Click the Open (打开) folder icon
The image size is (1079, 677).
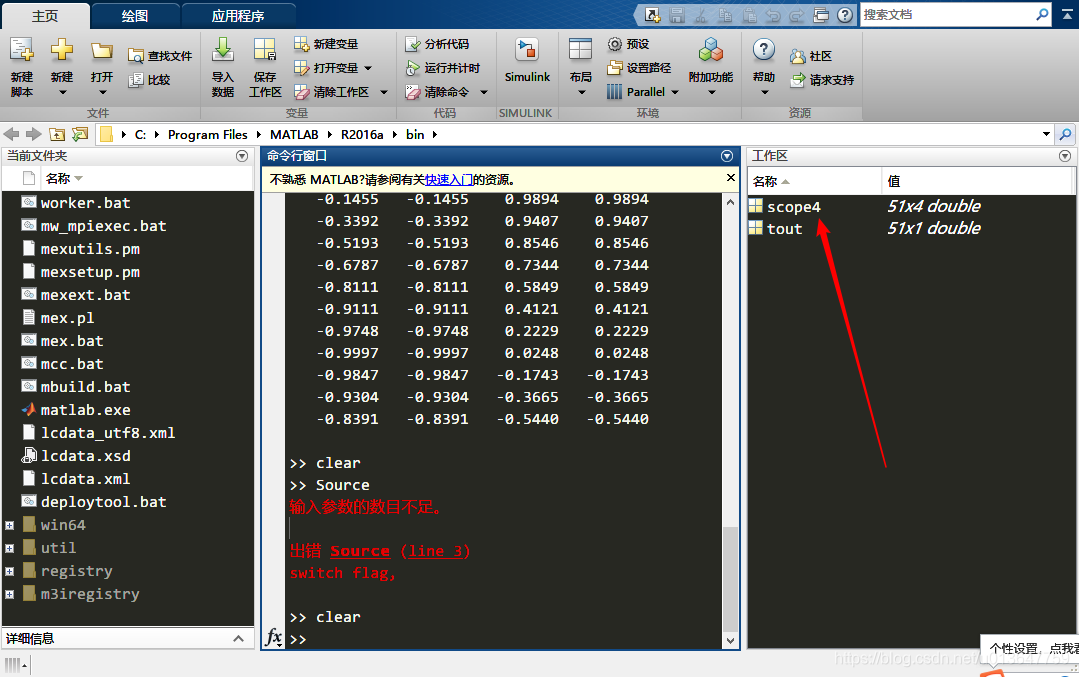(x=102, y=50)
